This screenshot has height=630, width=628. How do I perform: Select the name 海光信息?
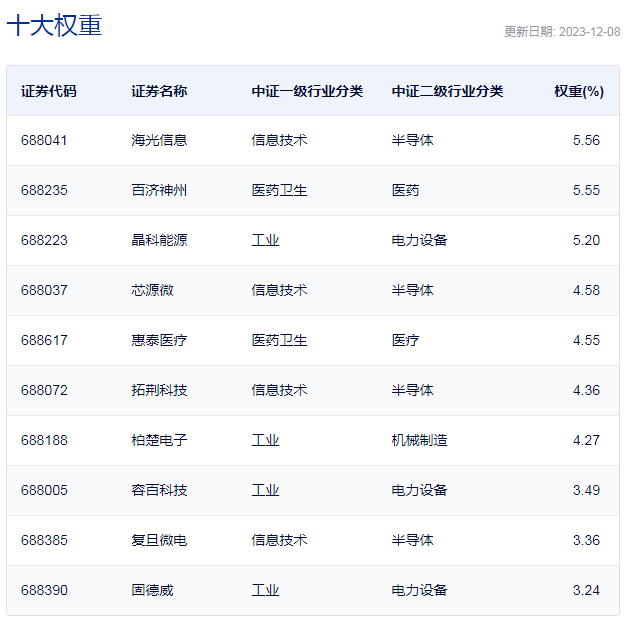159,140
